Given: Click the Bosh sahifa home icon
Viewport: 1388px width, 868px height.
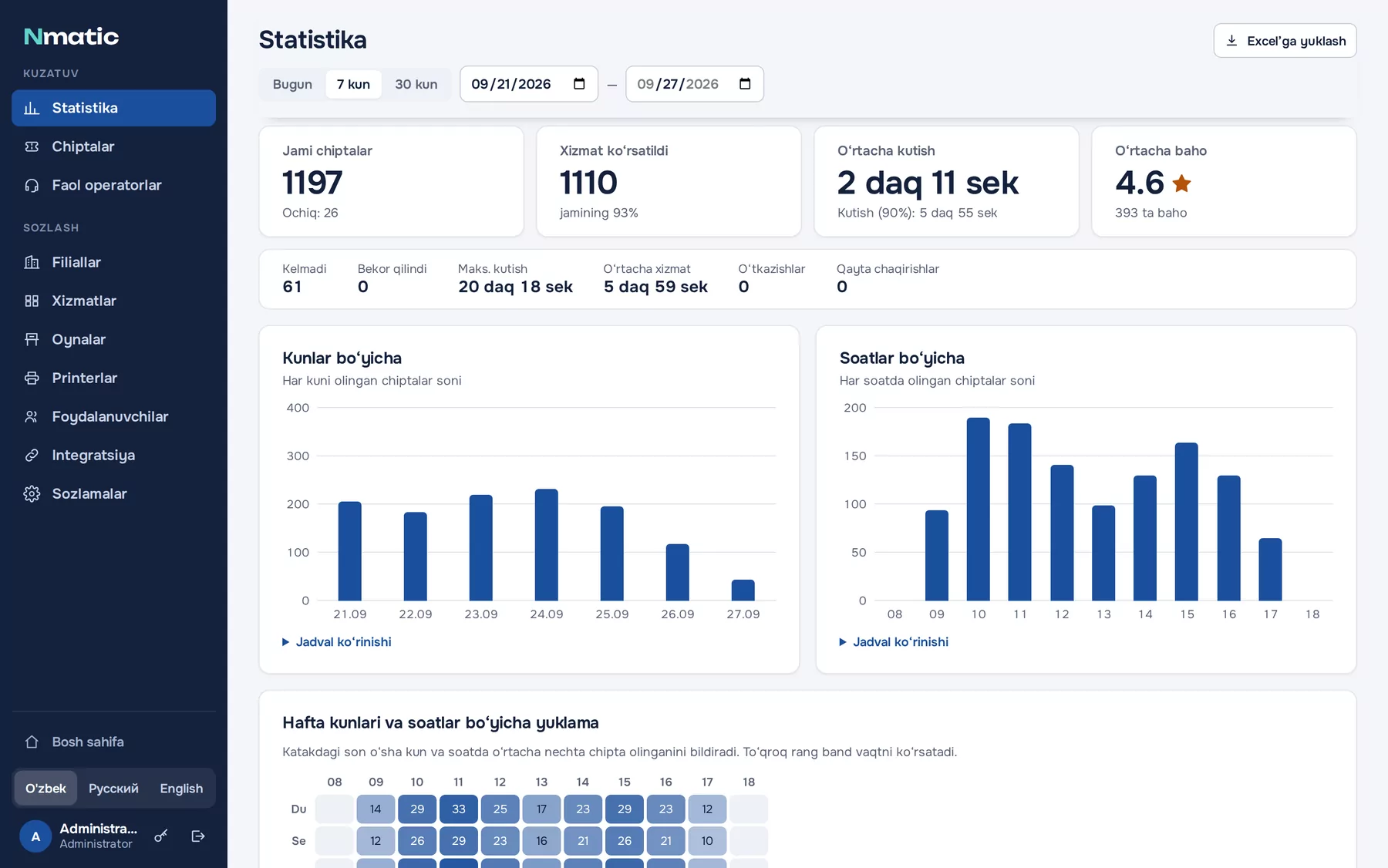Looking at the screenshot, I should pyautogui.click(x=32, y=742).
